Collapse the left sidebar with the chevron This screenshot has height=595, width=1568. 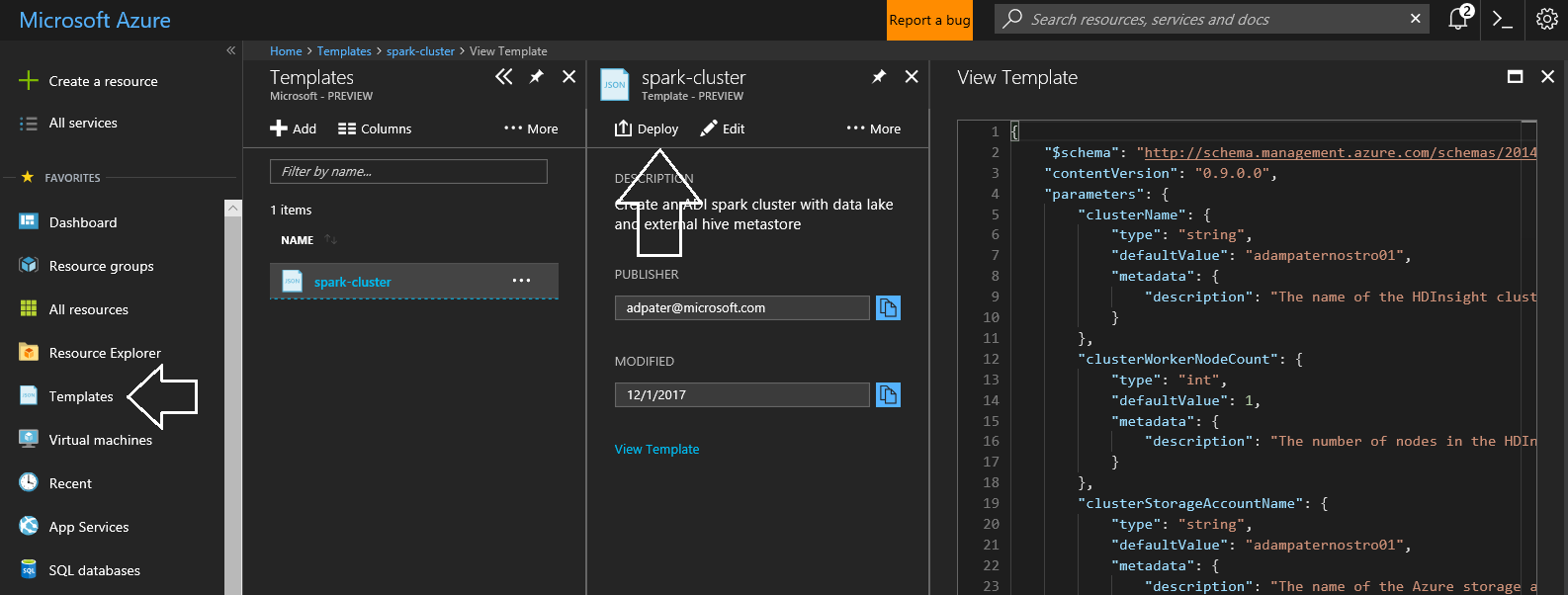[230, 50]
